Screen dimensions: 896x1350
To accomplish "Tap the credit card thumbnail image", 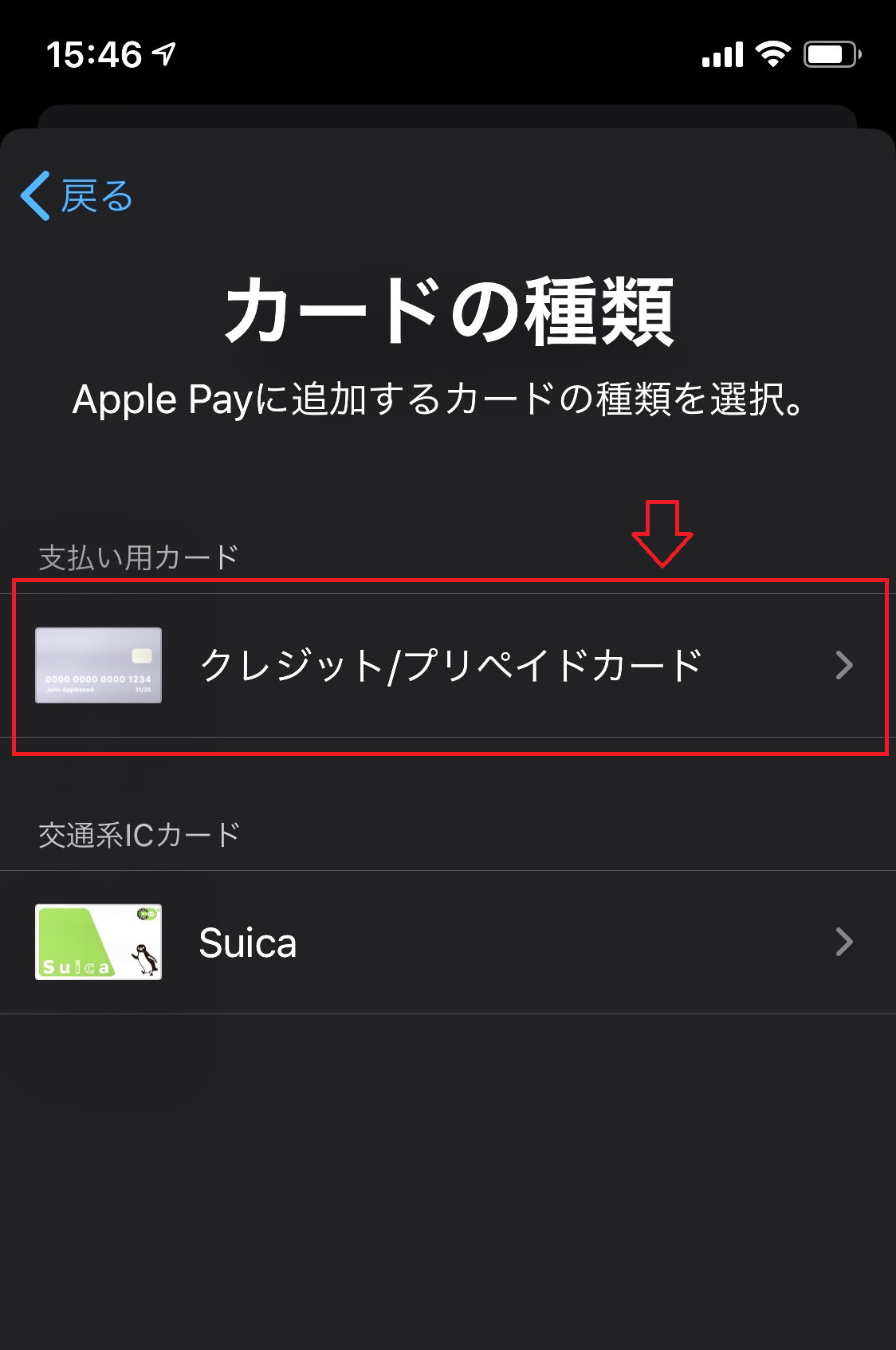I will (x=99, y=665).
